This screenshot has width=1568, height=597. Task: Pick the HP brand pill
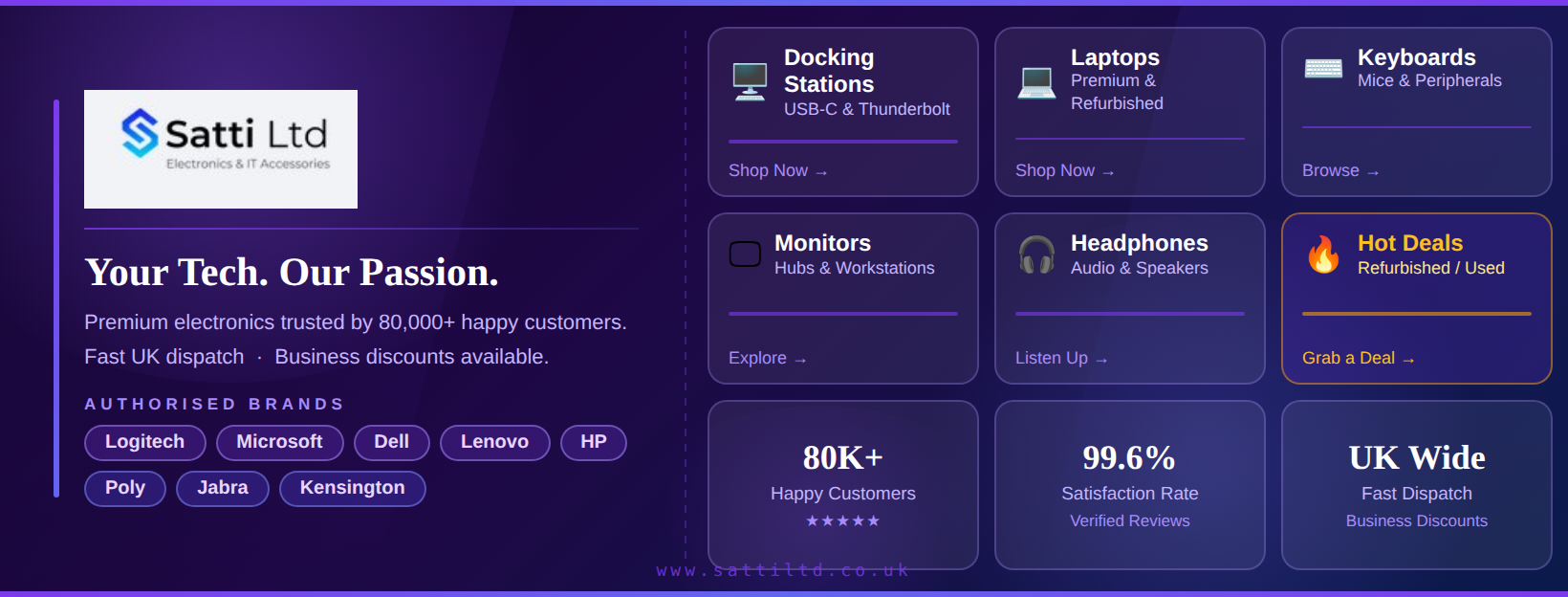(x=594, y=442)
